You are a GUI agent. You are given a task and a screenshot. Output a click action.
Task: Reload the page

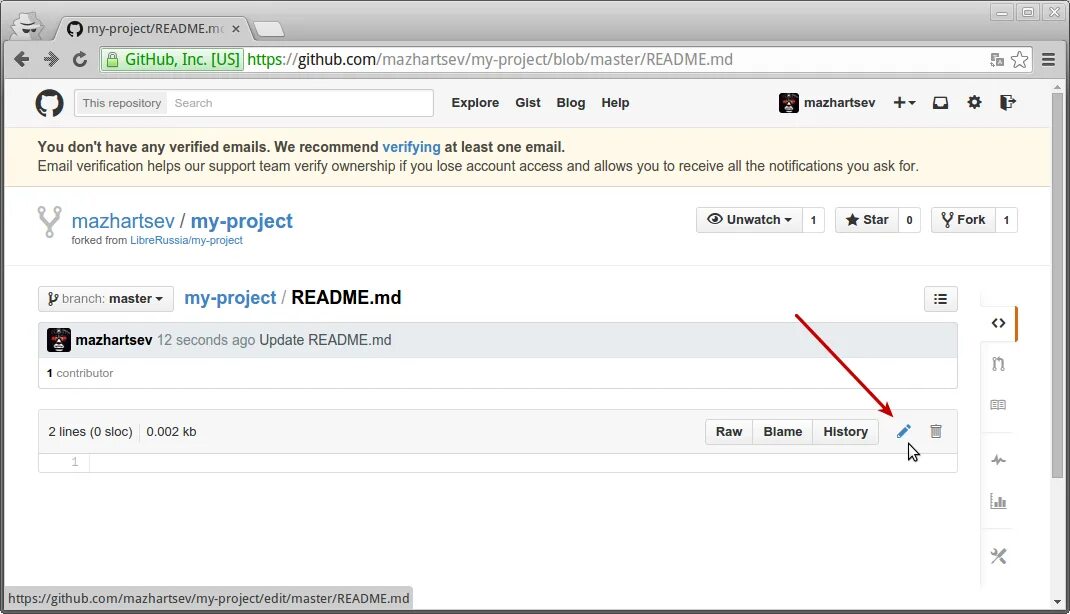[80, 59]
